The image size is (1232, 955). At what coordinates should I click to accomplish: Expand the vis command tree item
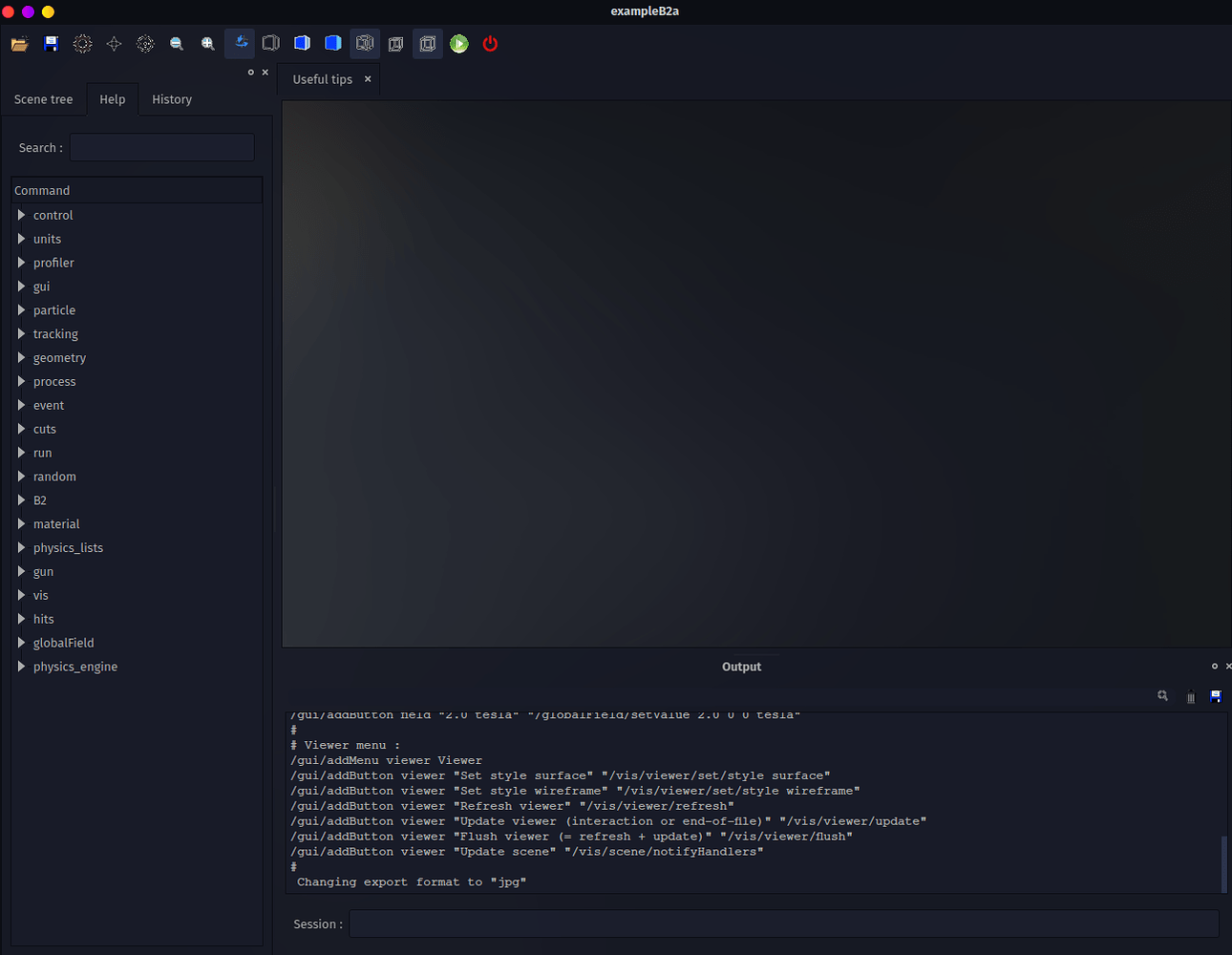click(21, 595)
